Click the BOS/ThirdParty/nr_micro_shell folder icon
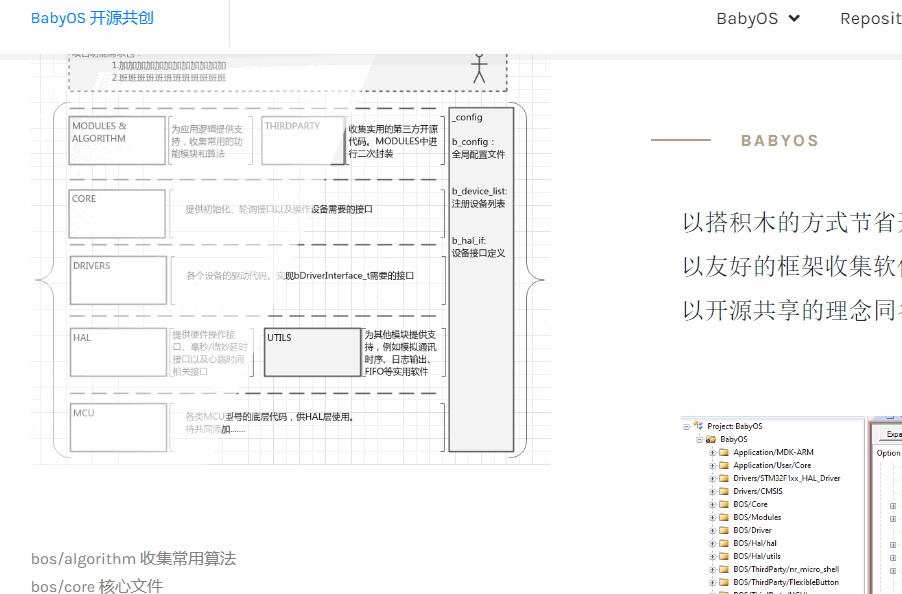This screenshot has width=902, height=594. [x=724, y=569]
